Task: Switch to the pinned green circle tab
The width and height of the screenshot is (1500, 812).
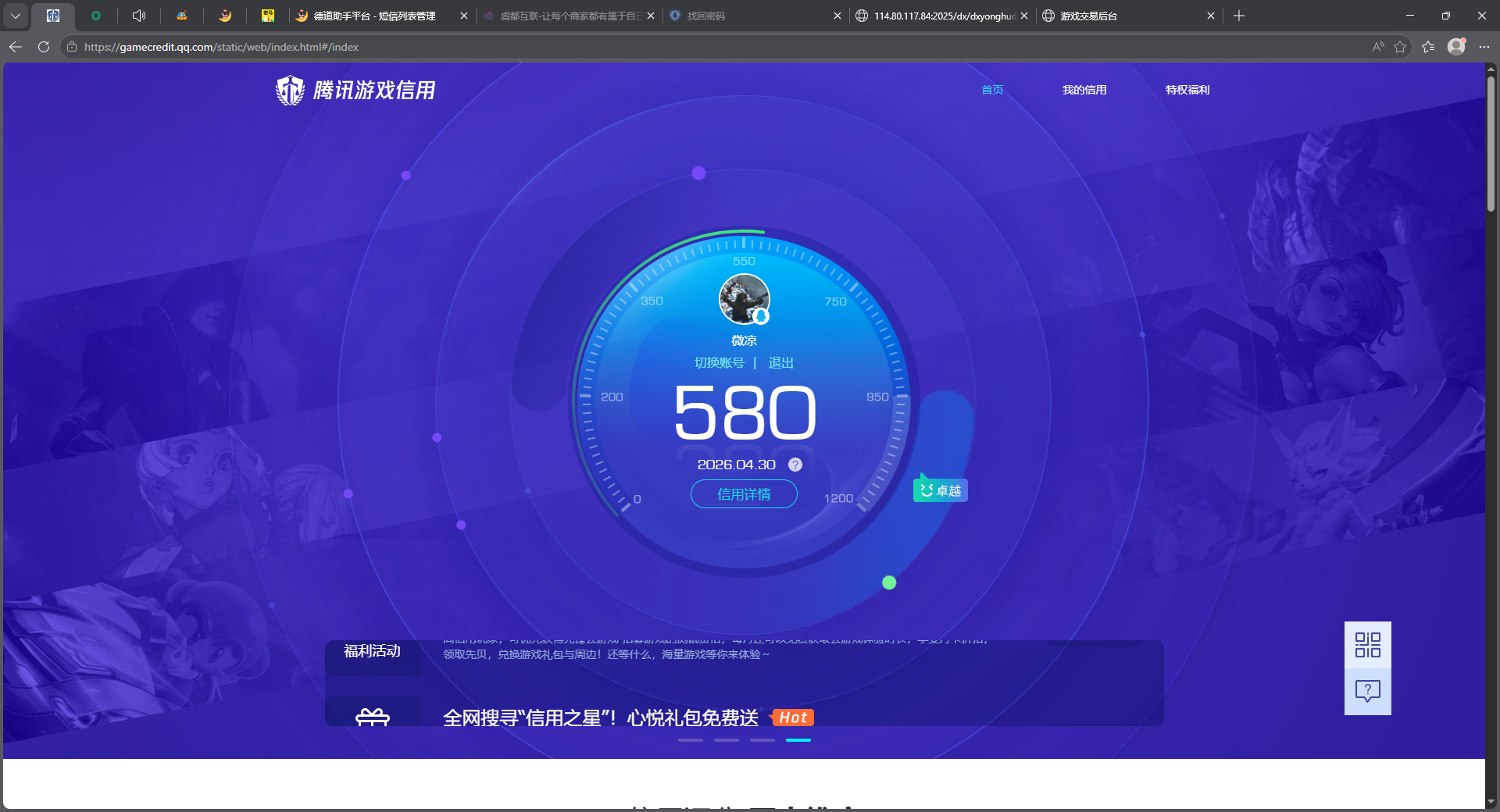Action: click(96, 16)
